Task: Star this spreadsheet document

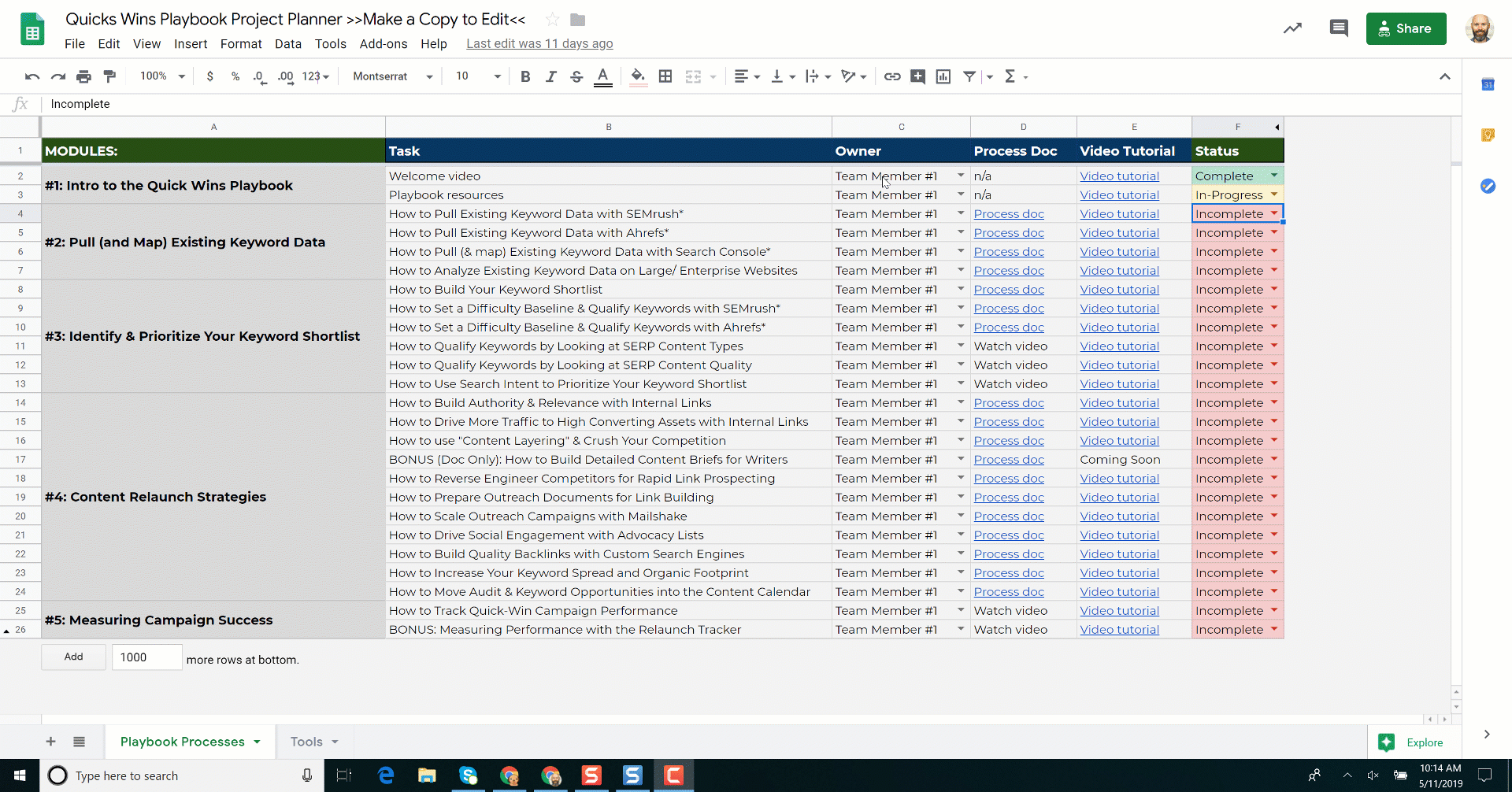Action: coord(552,20)
